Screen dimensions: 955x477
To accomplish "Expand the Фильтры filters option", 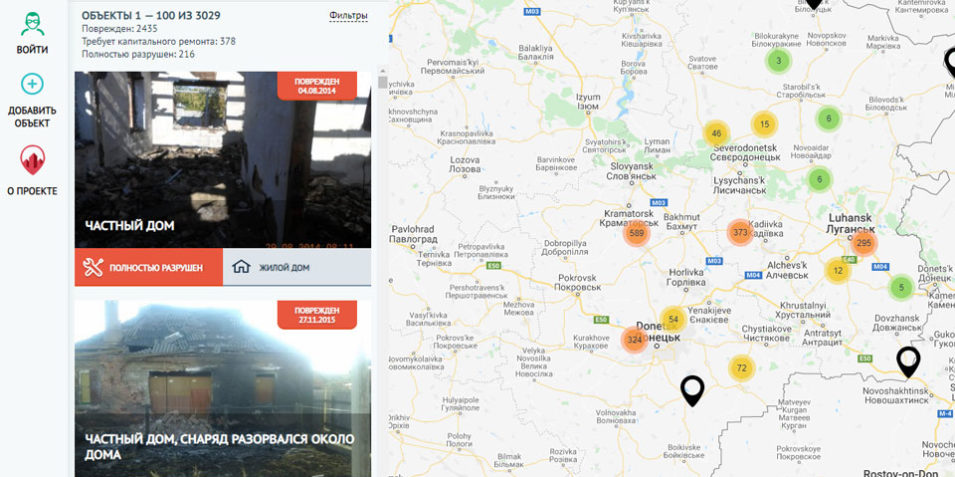I will click(x=348, y=15).
